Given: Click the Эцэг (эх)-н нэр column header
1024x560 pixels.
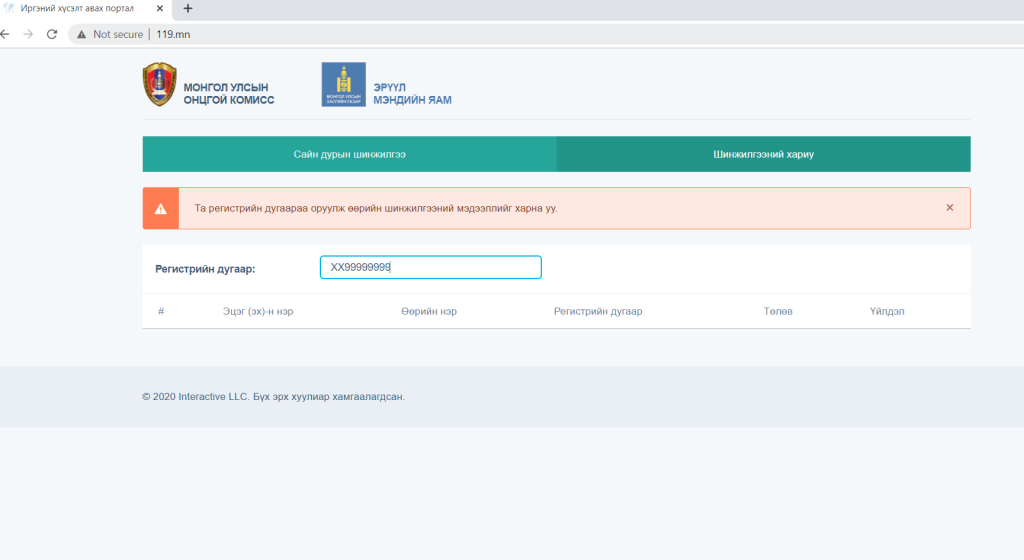Looking at the screenshot, I should click(x=258, y=311).
